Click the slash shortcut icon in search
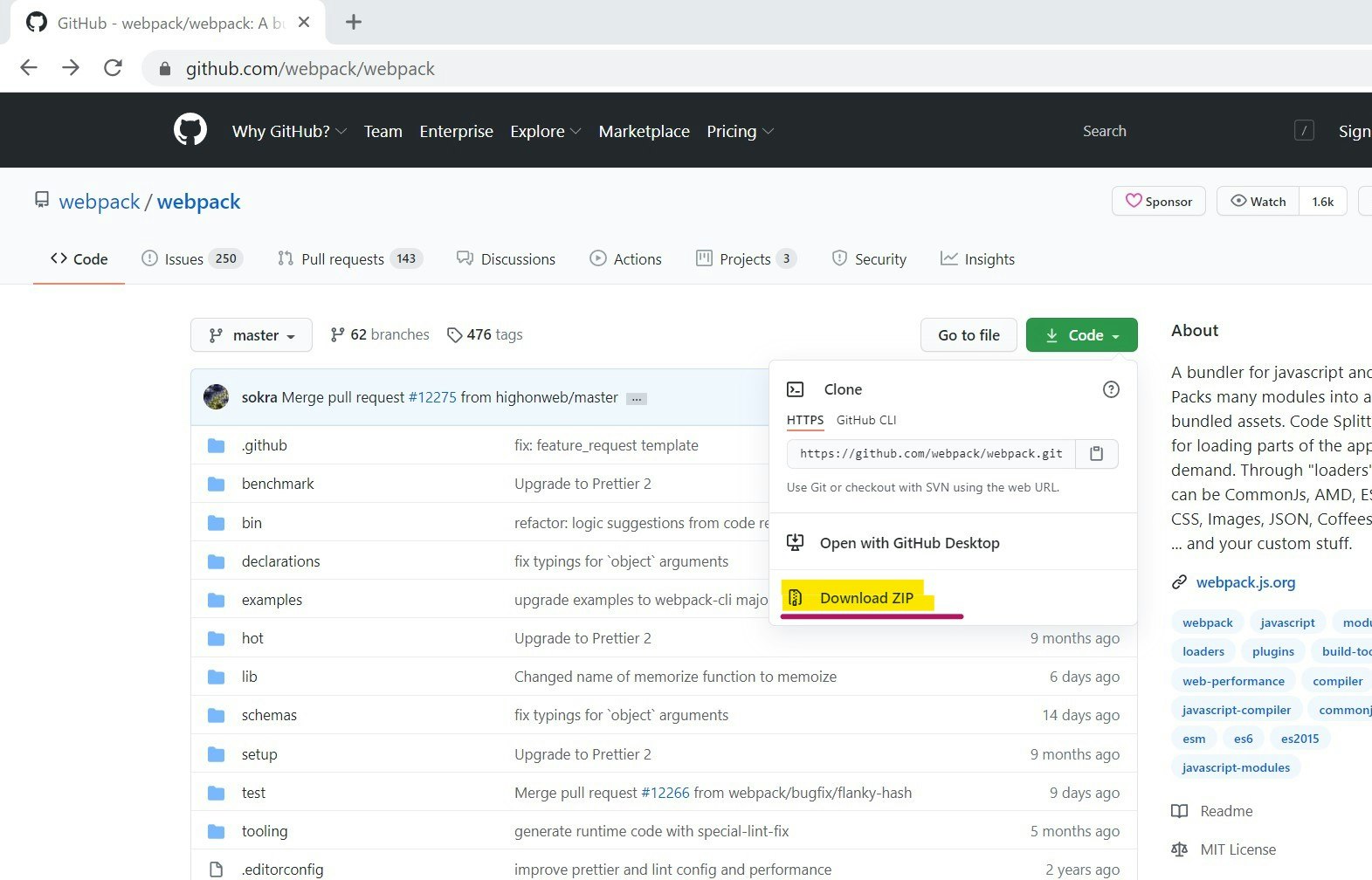Image resolution: width=1372 pixels, height=880 pixels. [1304, 131]
